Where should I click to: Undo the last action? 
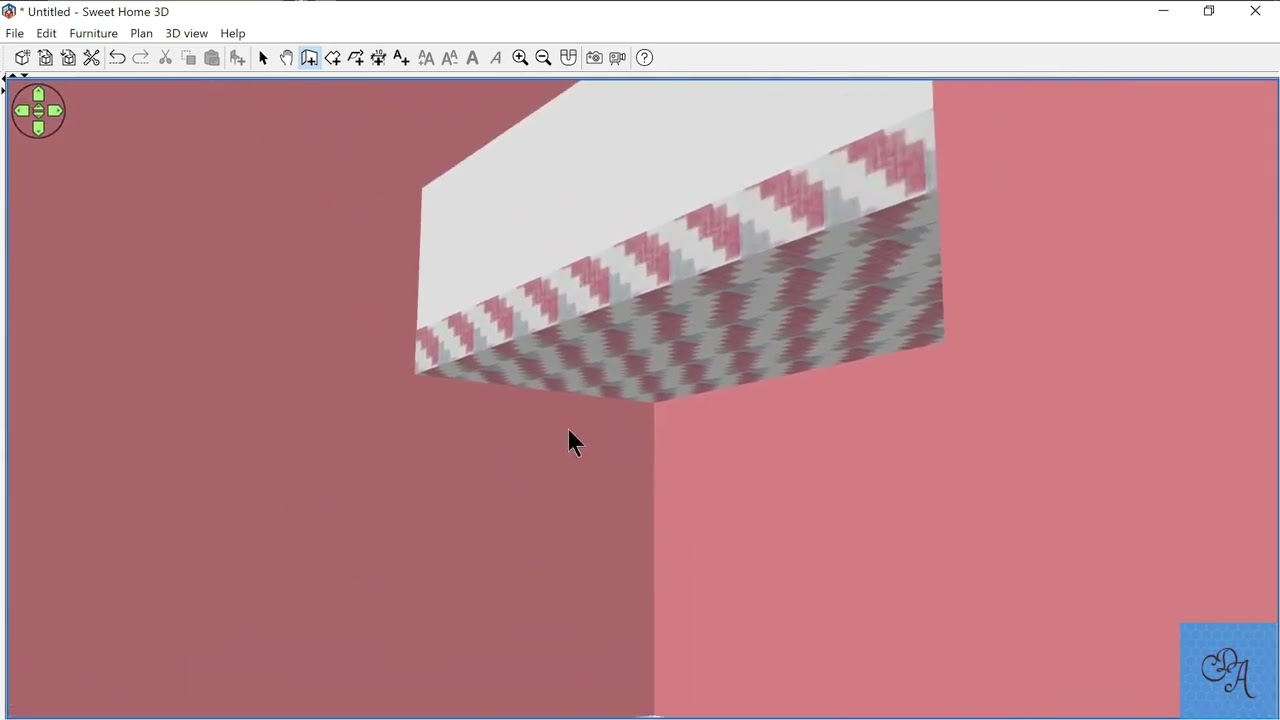(x=117, y=58)
